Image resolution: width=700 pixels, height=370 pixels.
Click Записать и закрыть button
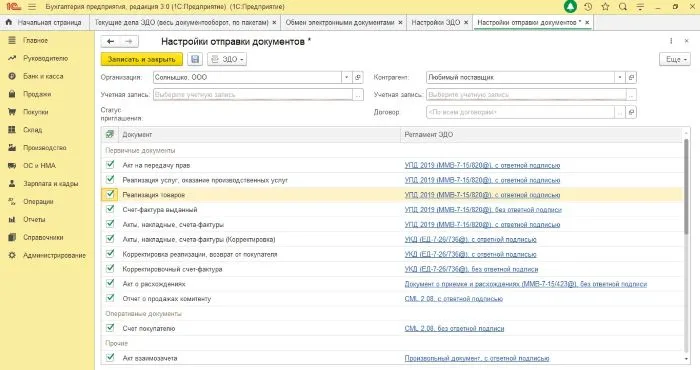[142, 59]
